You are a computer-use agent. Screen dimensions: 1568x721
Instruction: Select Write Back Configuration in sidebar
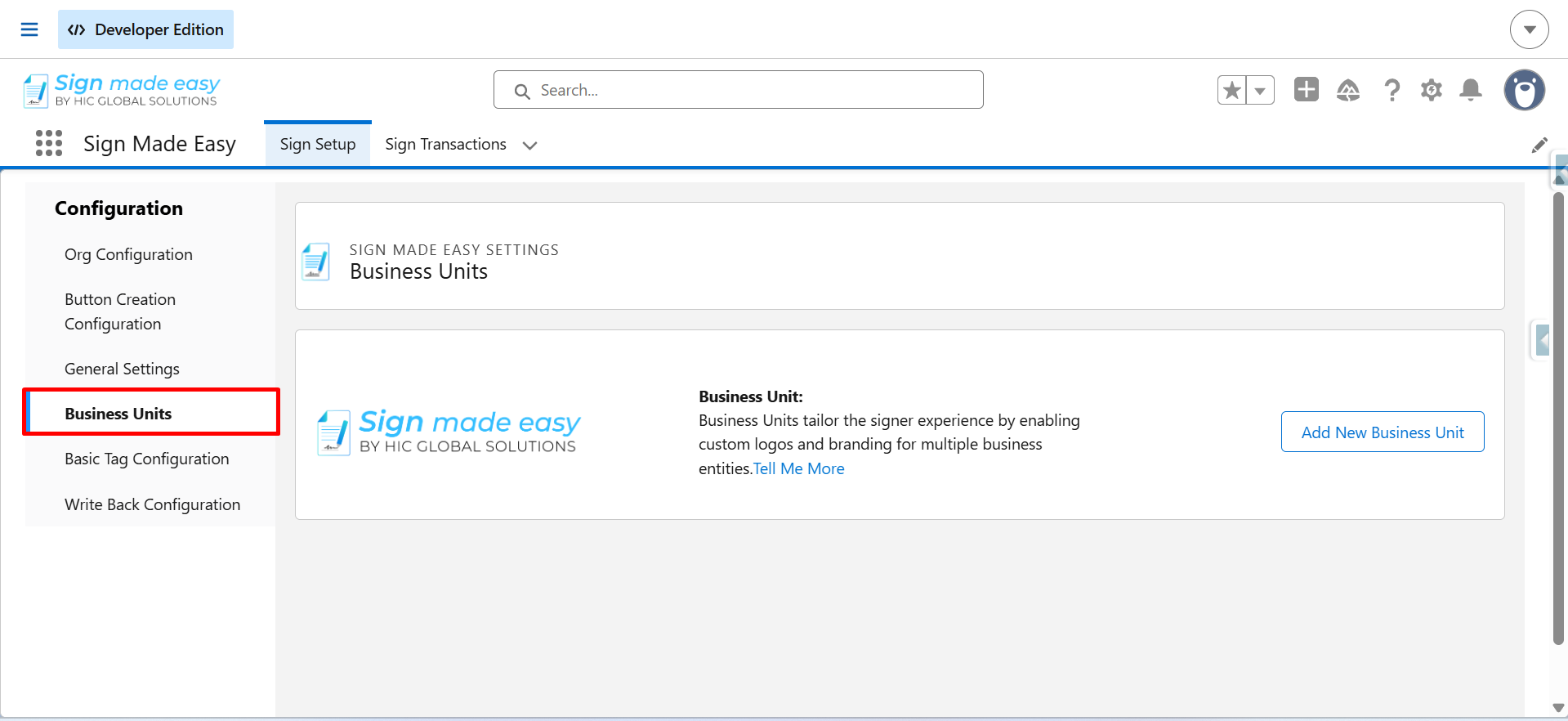(152, 504)
